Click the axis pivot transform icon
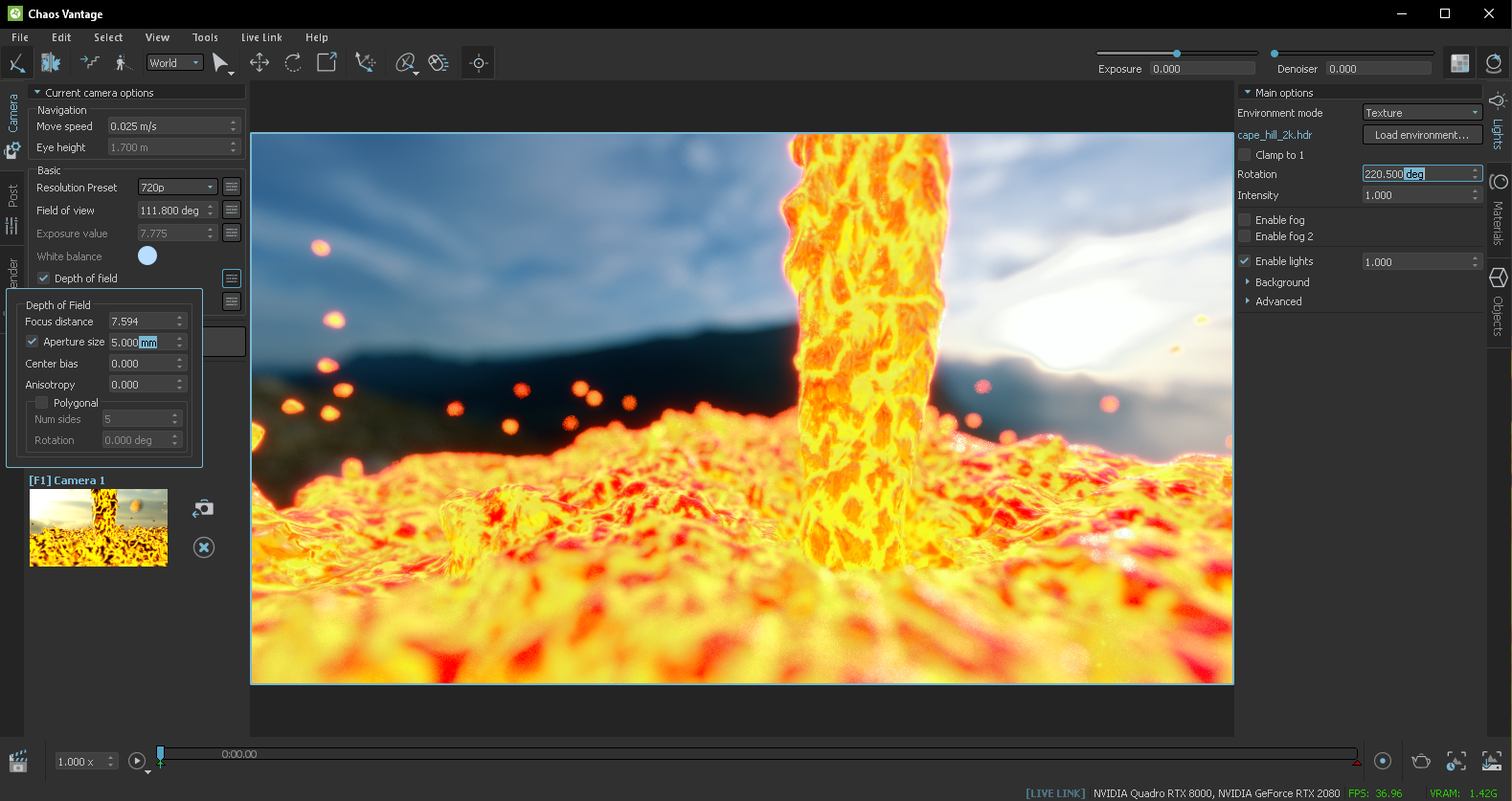1512x801 pixels. [365, 63]
